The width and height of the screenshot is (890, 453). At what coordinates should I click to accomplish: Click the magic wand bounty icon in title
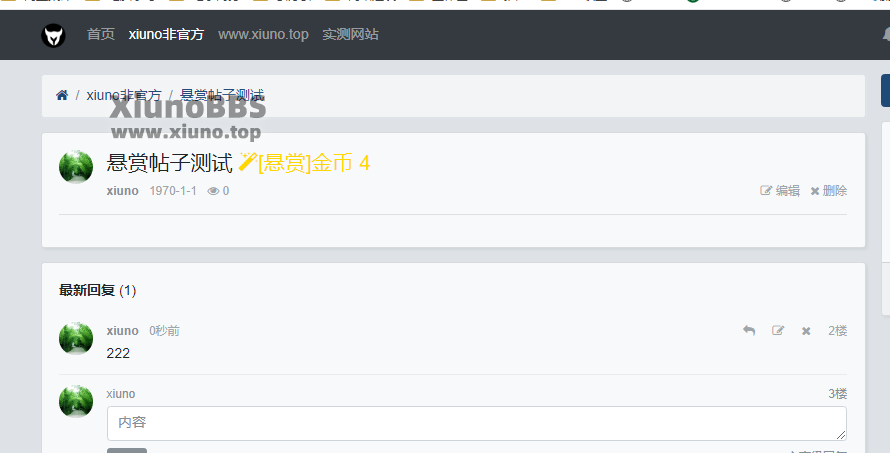247,162
